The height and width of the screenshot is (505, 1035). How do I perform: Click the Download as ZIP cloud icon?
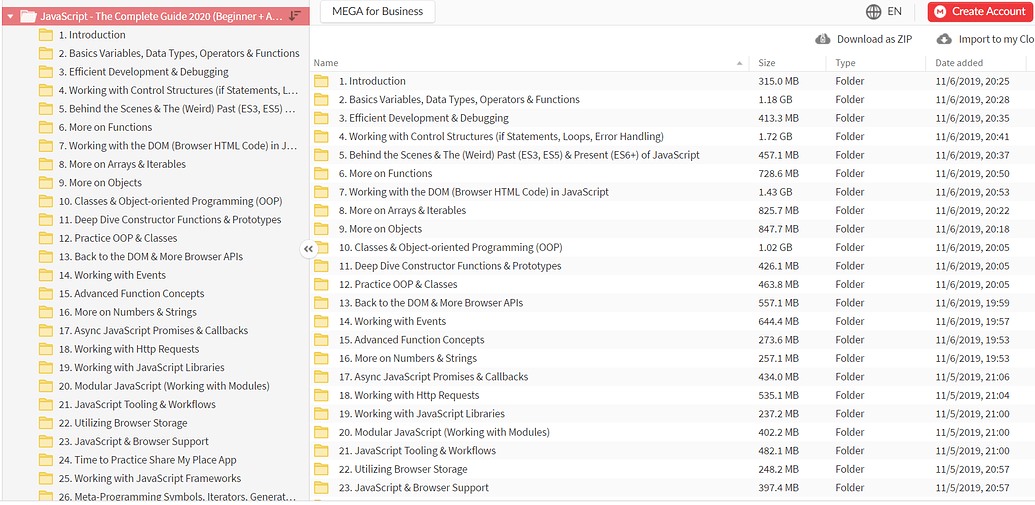pos(822,39)
